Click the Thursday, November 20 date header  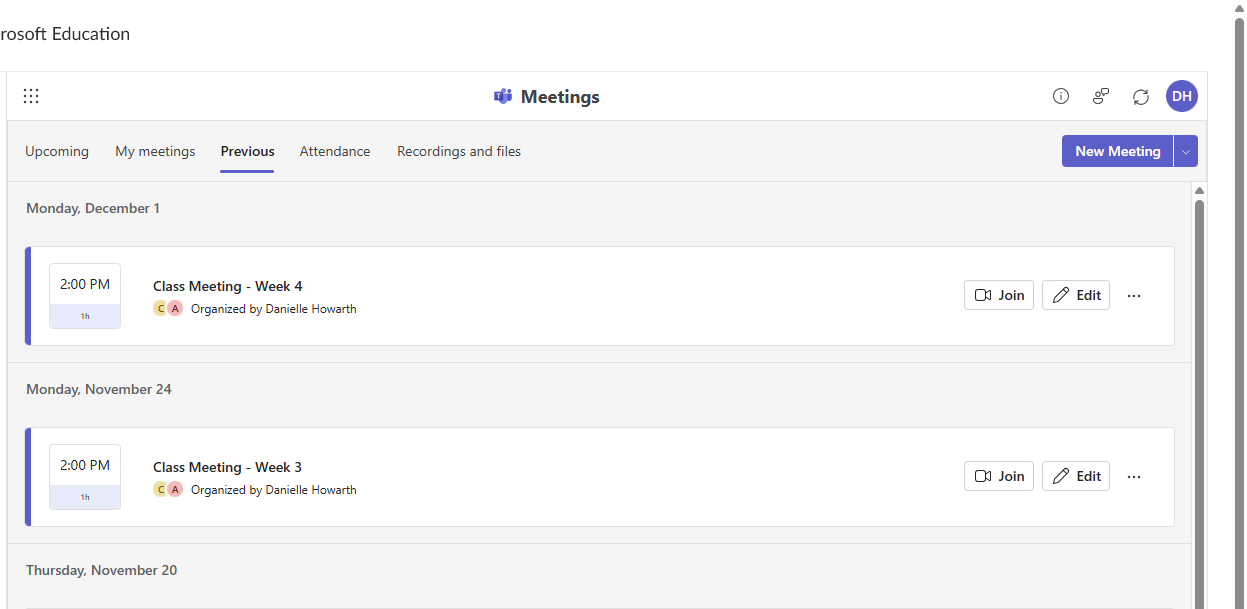tap(102, 570)
